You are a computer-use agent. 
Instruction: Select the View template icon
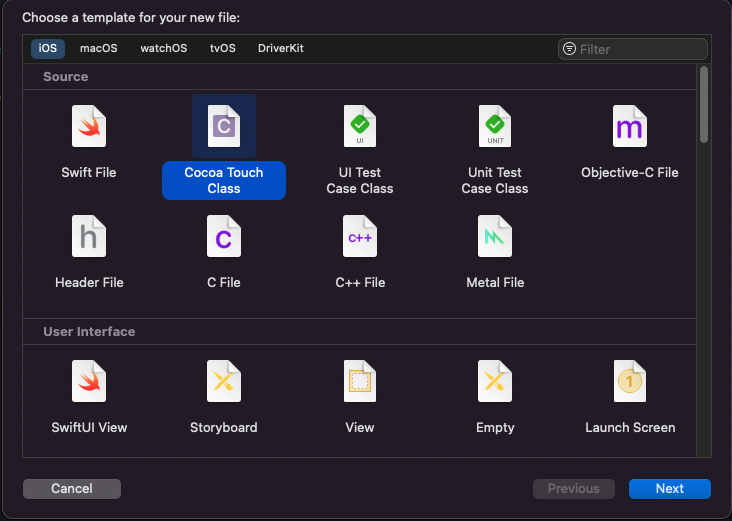pos(359,381)
